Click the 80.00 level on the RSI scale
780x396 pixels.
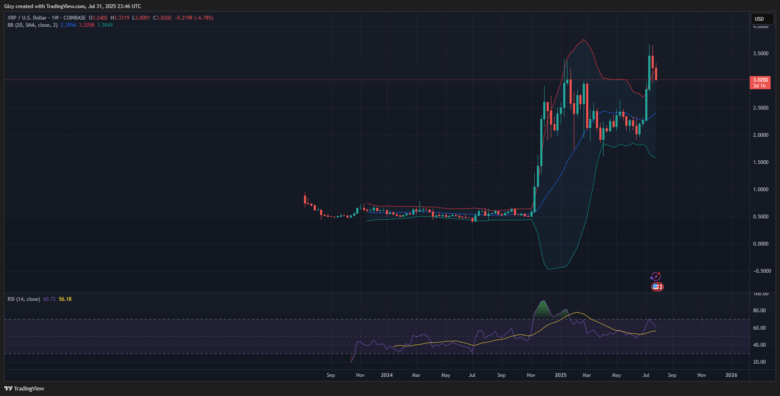tap(761, 310)
